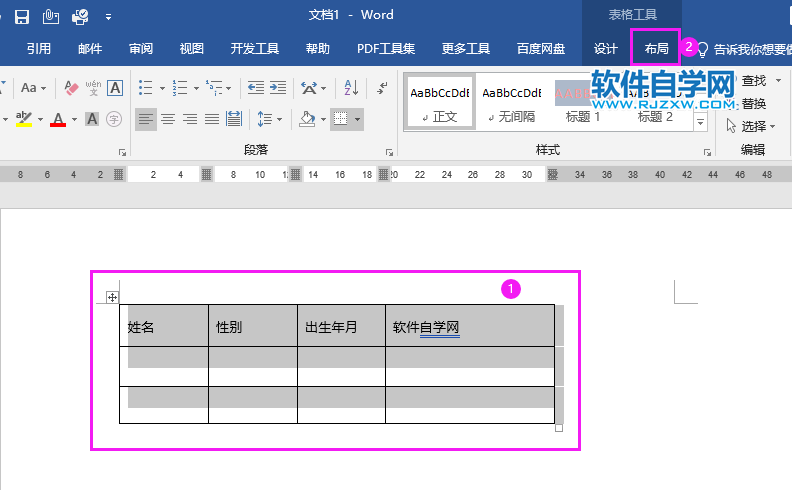Open the Customize Quick Access Toolbar arrow
792x490 pixels.
tap(108, 17)
